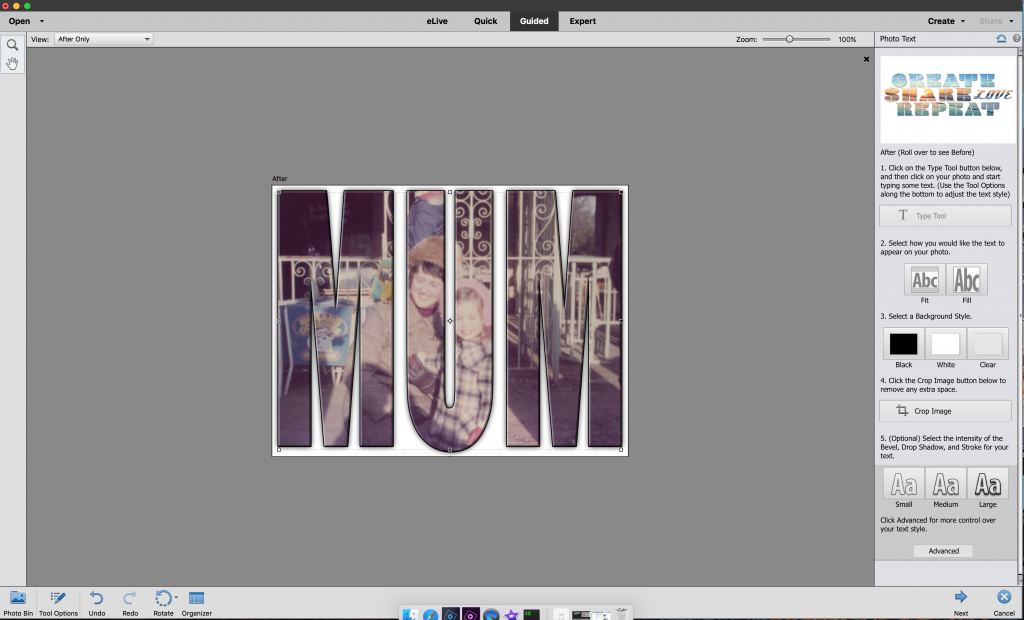Viewport: 1024px width, 620px height.
Task: Expand the Share dropdown
Action: pyautogui.click(x=996, y=21)
